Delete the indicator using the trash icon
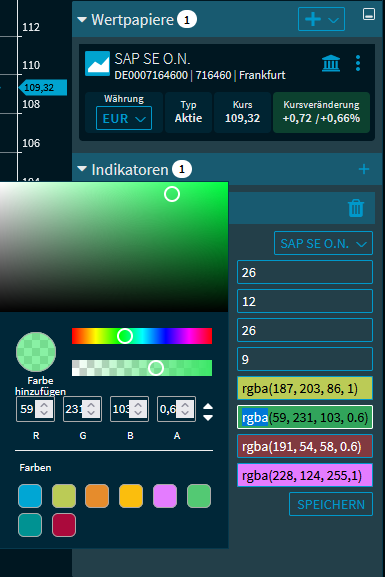Image resolution: width=385 pixels, height=577 pixels. point(356,208)
